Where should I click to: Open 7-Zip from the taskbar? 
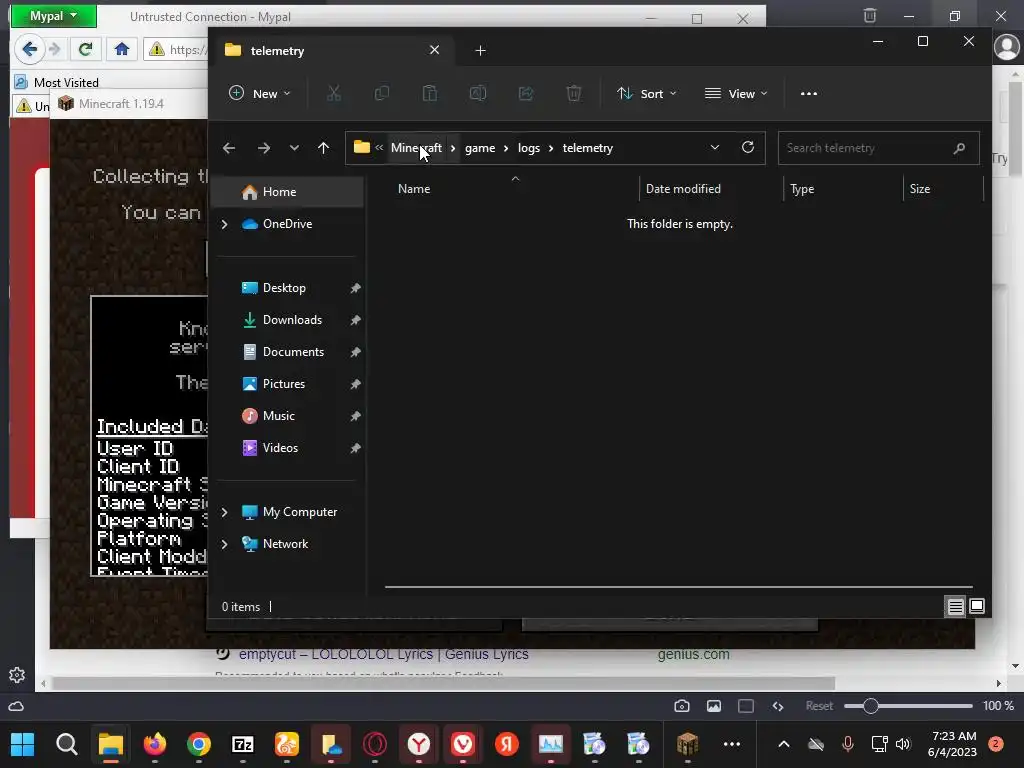coord(243,744)
